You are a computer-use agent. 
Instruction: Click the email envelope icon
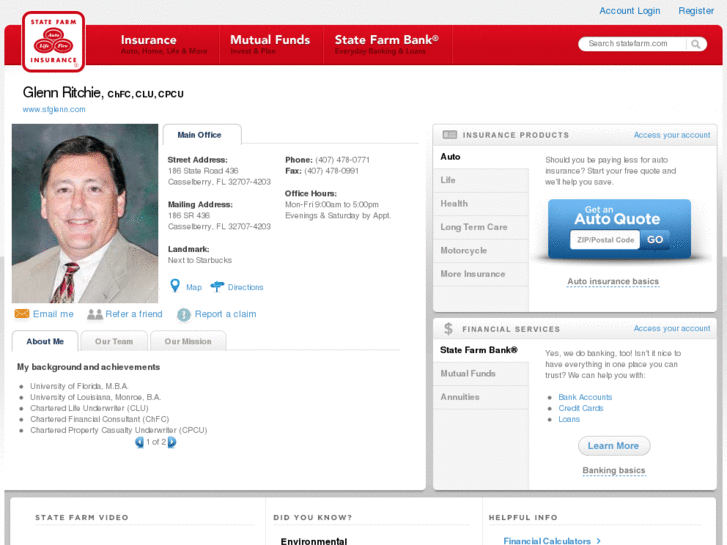[22, 314]
